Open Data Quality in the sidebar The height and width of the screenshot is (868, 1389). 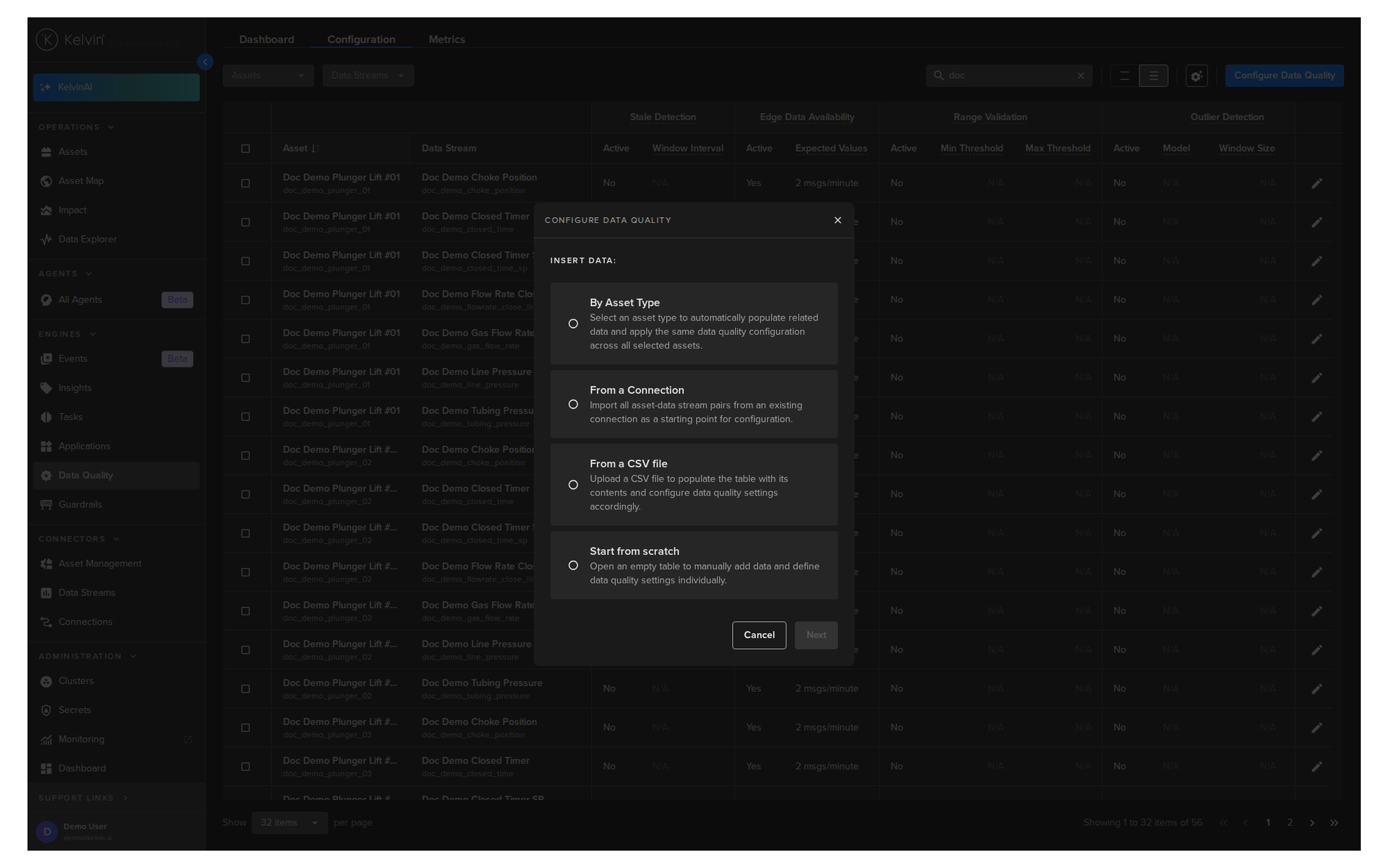click(116, 475)
